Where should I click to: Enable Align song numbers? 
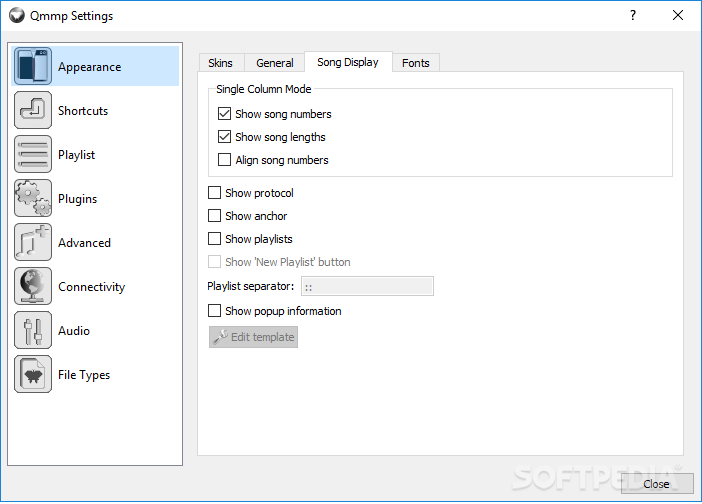coord(224,160)
